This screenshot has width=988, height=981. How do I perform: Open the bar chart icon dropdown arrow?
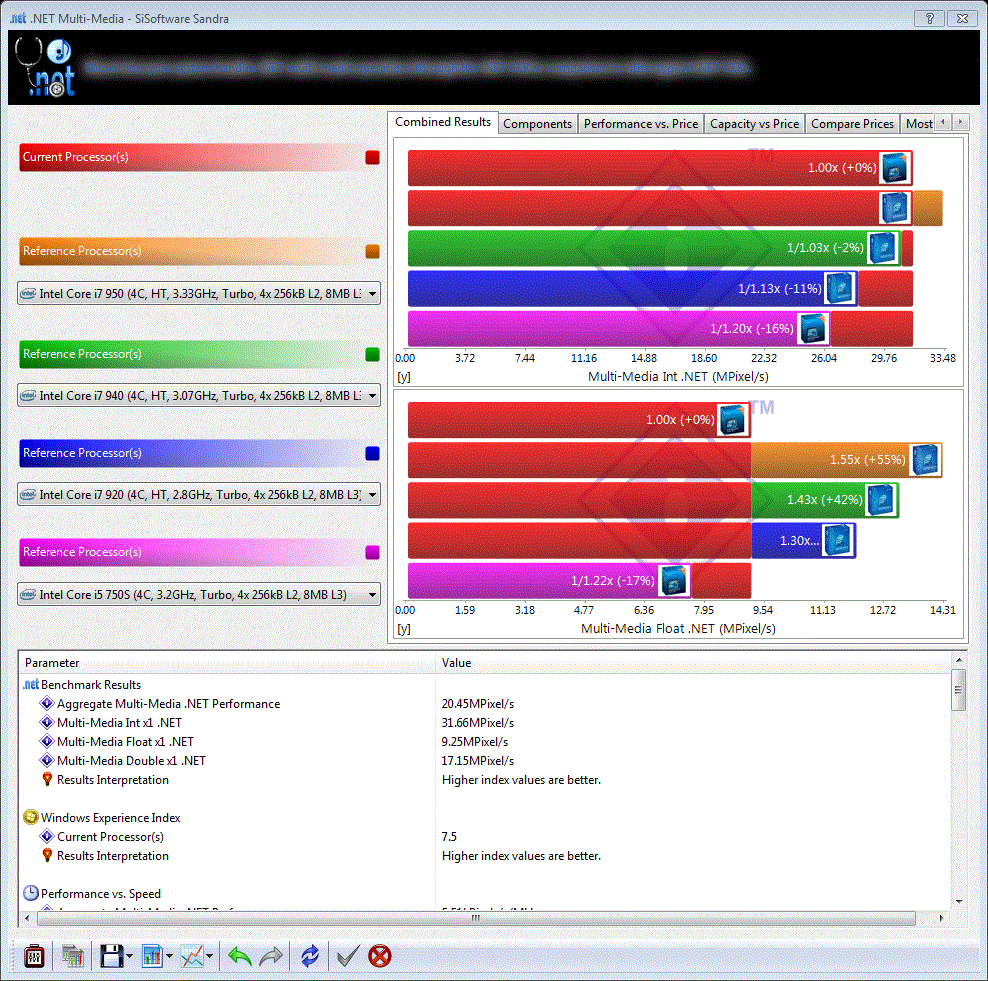pyautogui.click(x=169, y=956)
